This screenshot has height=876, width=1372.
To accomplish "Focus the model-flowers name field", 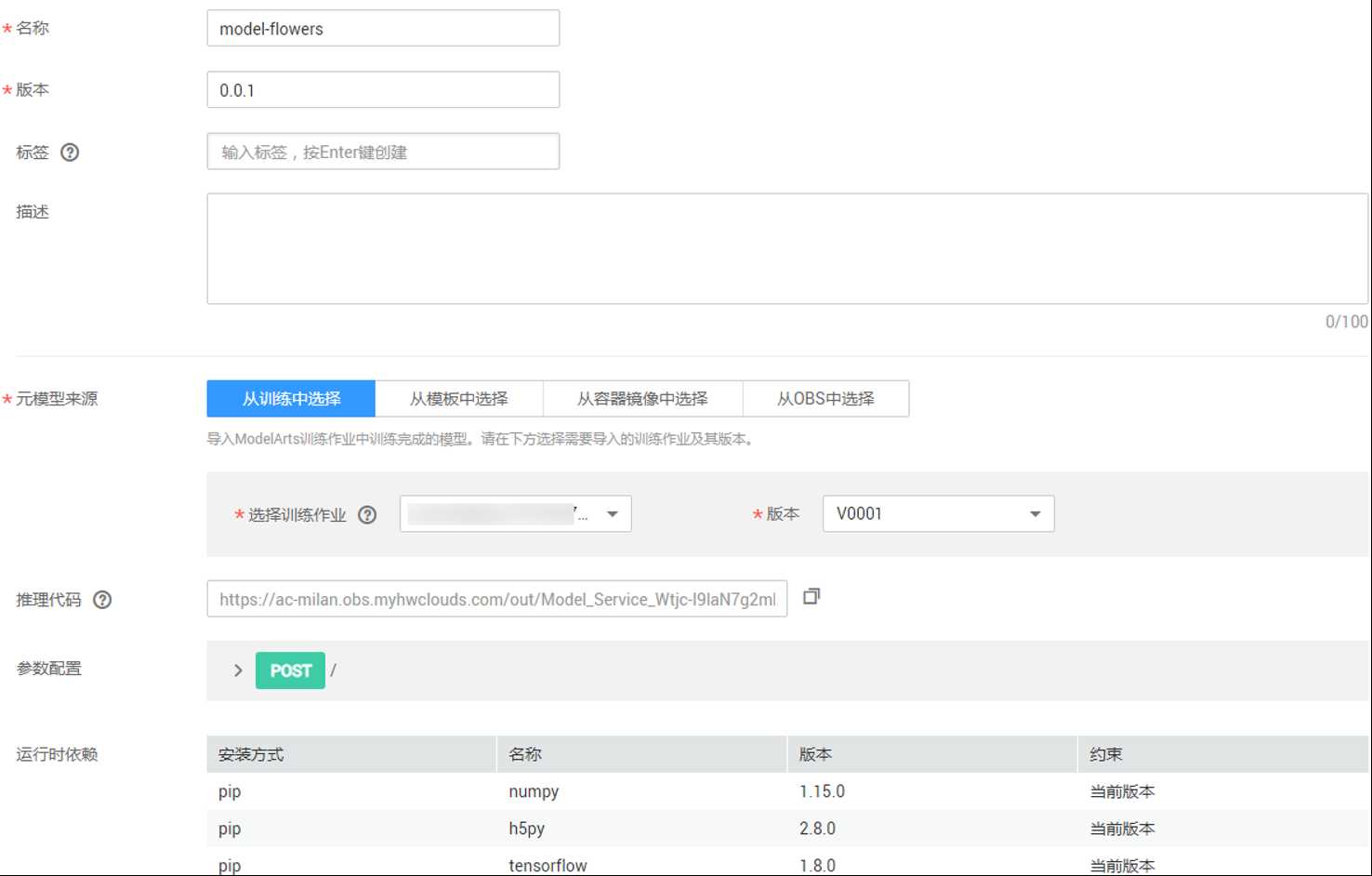I will pyautogui.click(x=383, y=29).
